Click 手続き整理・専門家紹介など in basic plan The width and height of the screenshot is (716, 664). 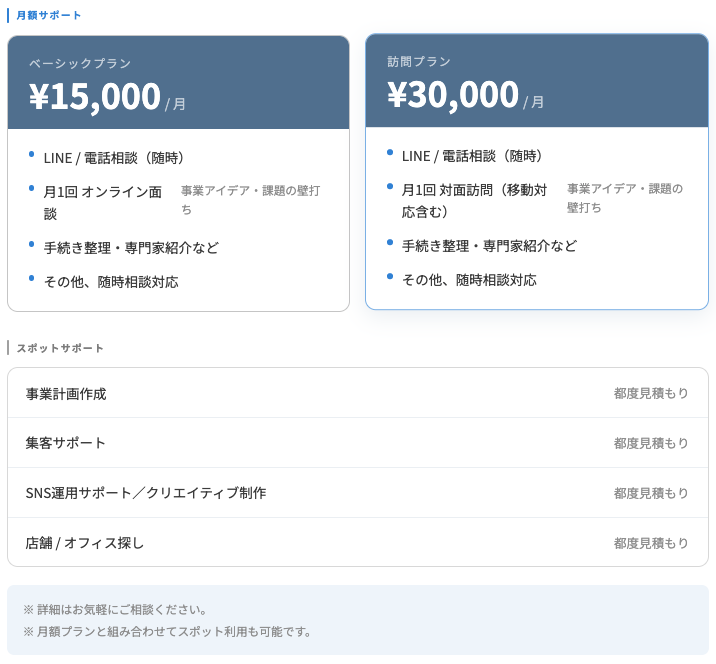tap(131, 248)
